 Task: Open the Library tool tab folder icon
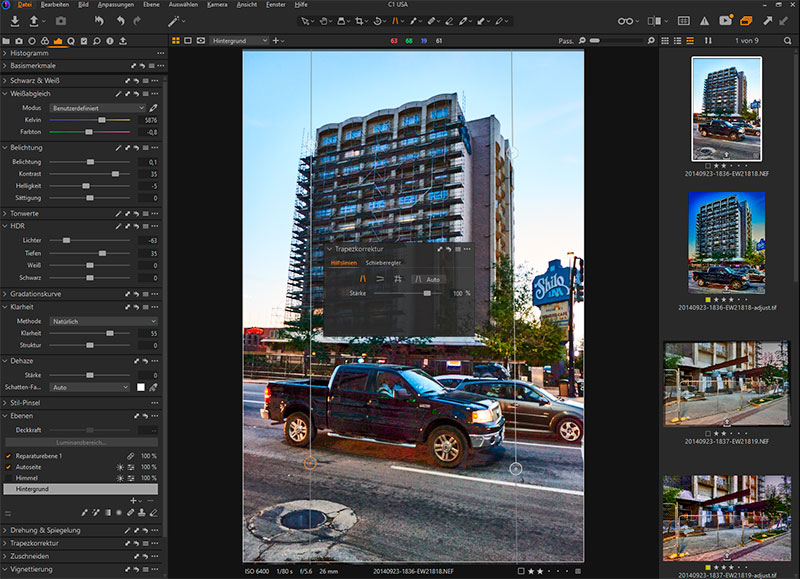coord(6,41)
